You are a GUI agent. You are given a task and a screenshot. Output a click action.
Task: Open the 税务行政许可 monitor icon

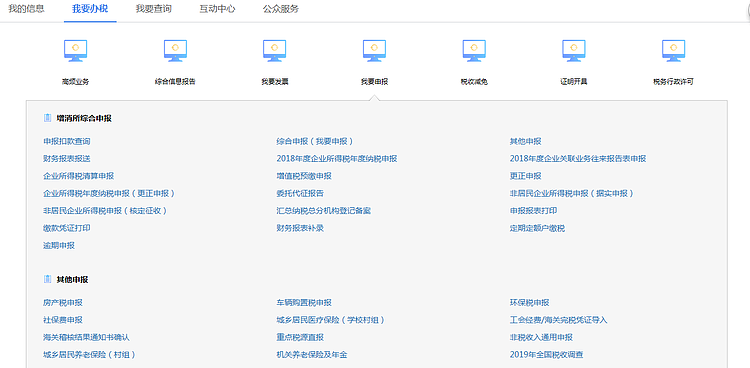pyautogui.click(x=673, y=50)
